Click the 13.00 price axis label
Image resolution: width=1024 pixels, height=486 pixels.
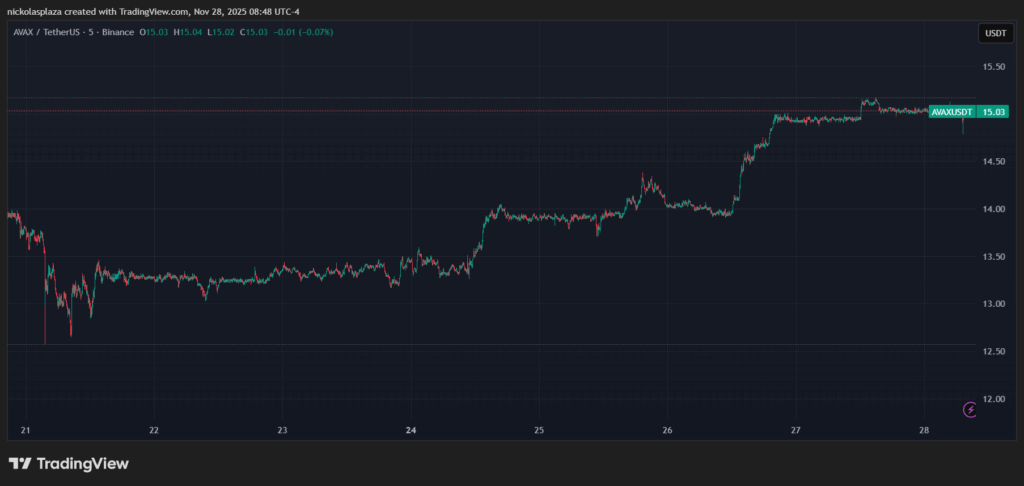(x=993, y=304)
